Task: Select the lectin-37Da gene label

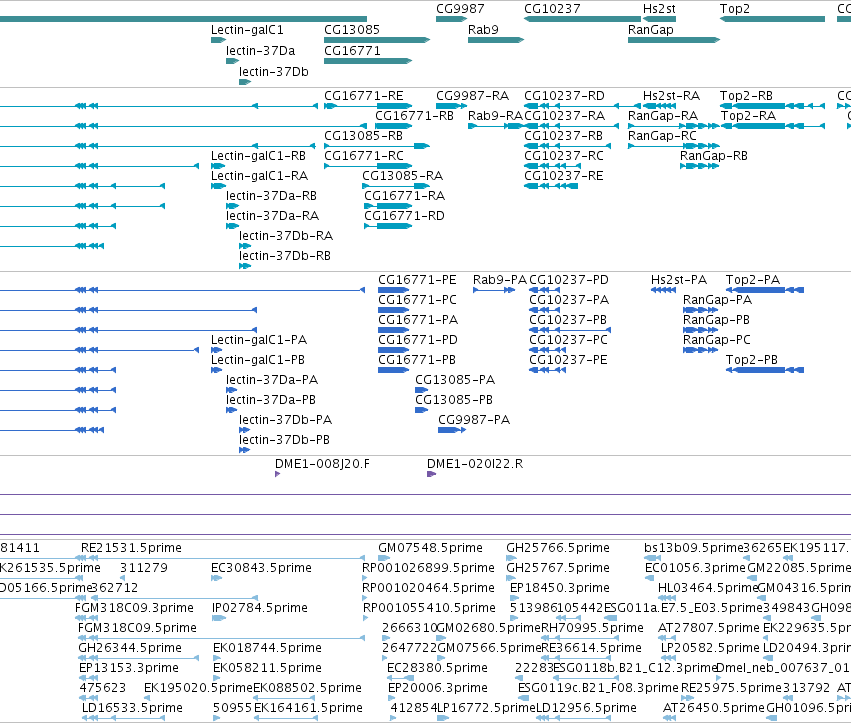Action: pos(261,50)
